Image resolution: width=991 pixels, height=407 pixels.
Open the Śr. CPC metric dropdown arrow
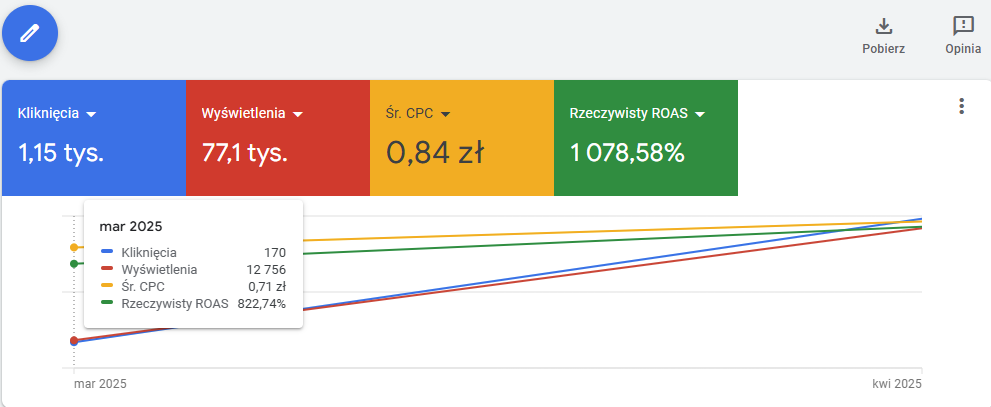[445, 114]
